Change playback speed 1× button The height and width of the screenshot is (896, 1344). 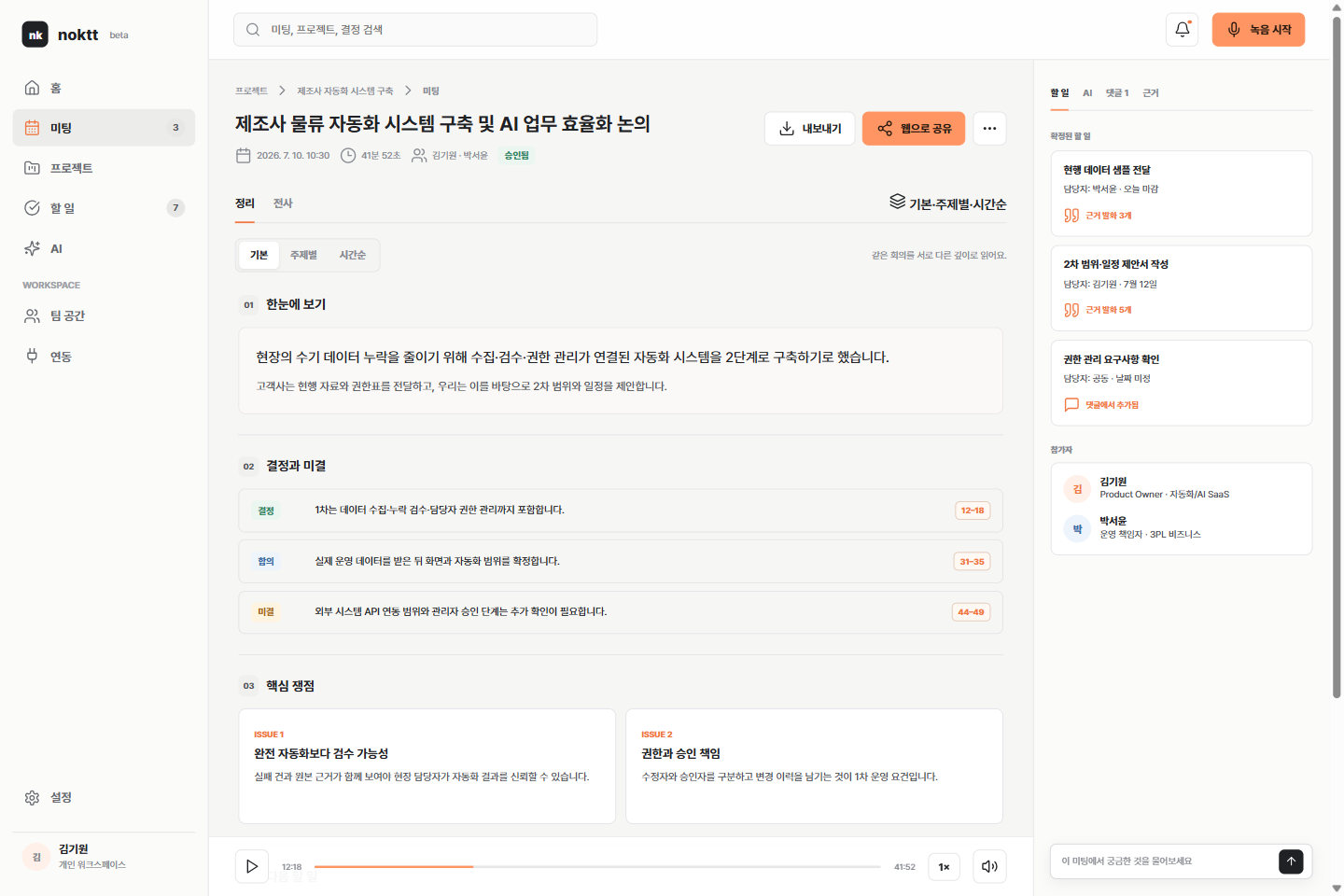click(x=944, y=866)
